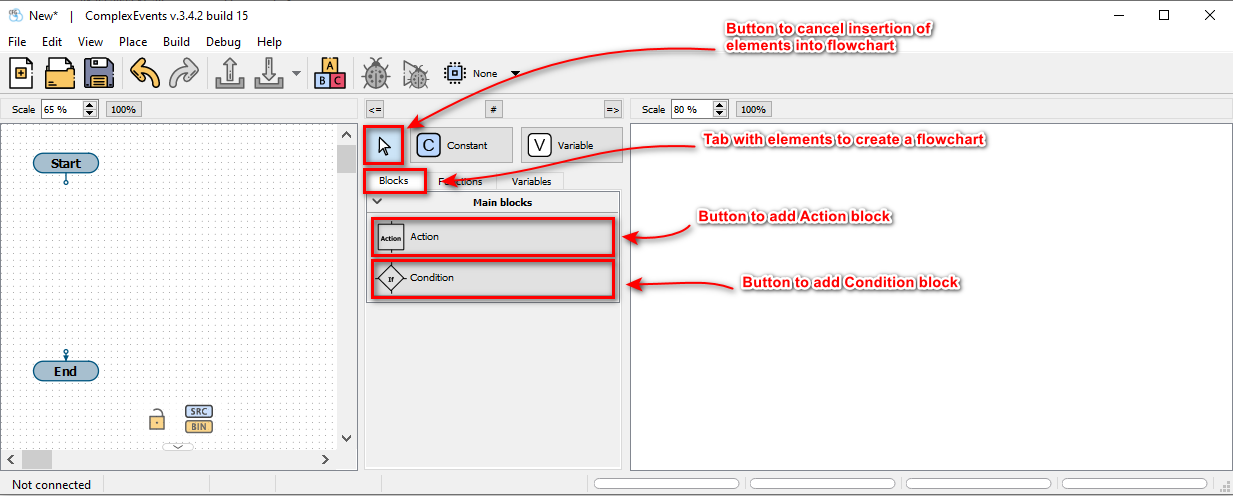
Task: Select the cursor pointer tool
Action: (384, 146)
